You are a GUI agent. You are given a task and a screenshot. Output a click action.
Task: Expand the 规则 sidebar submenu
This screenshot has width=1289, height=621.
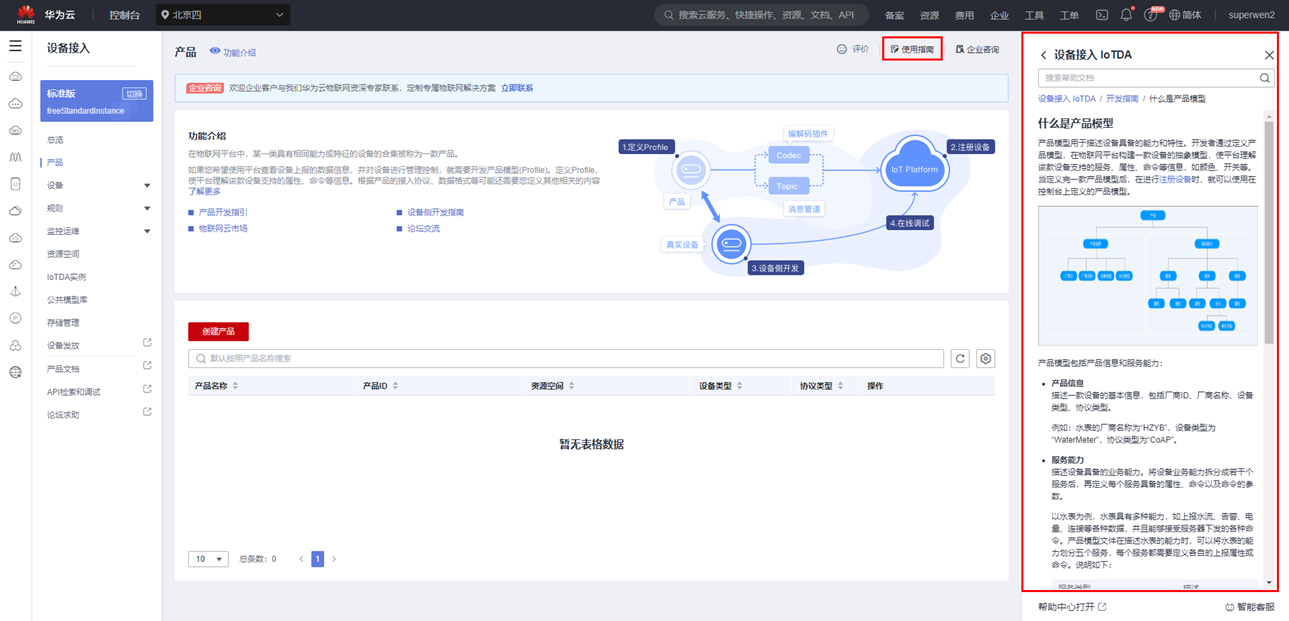click(147, 209)
